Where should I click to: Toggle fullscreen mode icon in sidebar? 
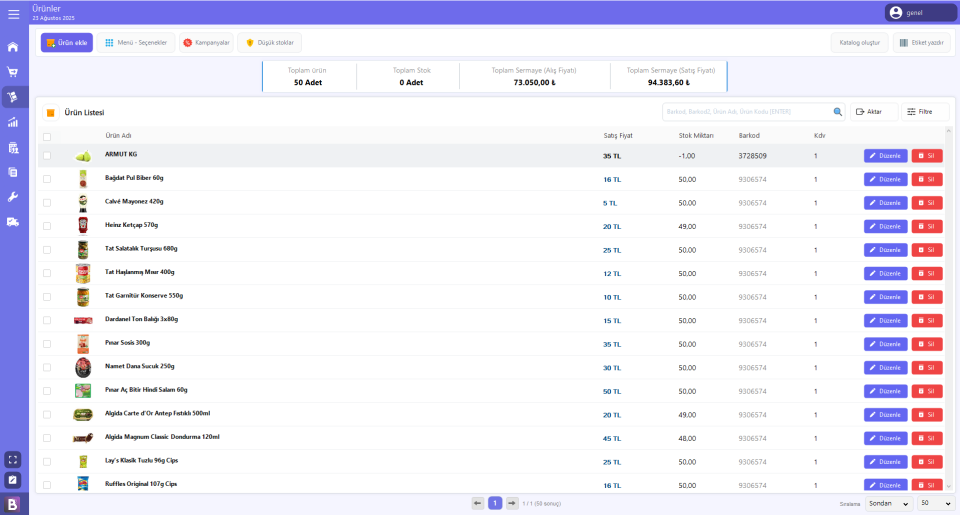tap(13, 459)
